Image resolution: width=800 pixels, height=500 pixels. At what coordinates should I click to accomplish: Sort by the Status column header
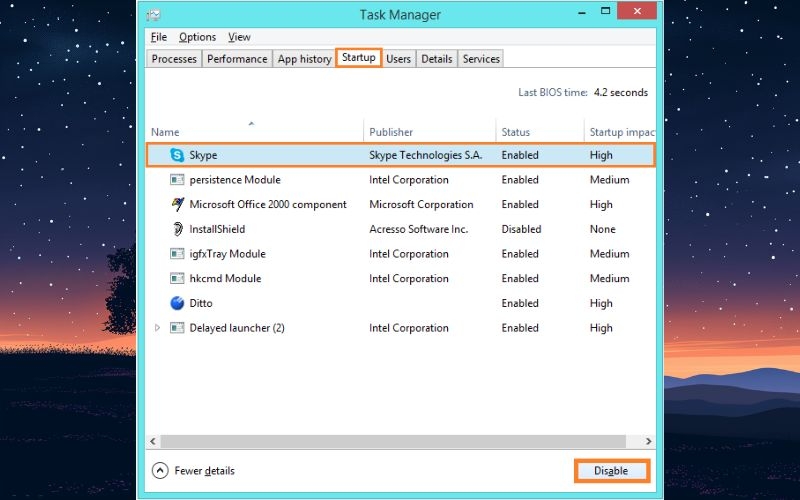click(515, 132)
